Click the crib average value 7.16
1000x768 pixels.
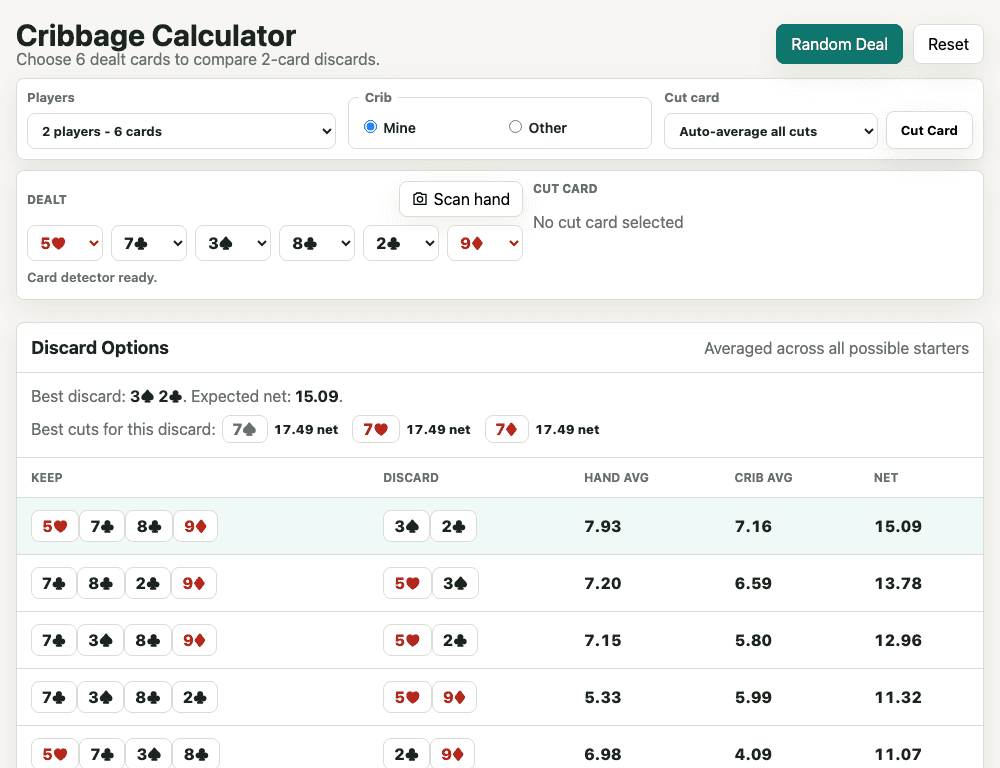pyautogui.click(x=753, y=526)
